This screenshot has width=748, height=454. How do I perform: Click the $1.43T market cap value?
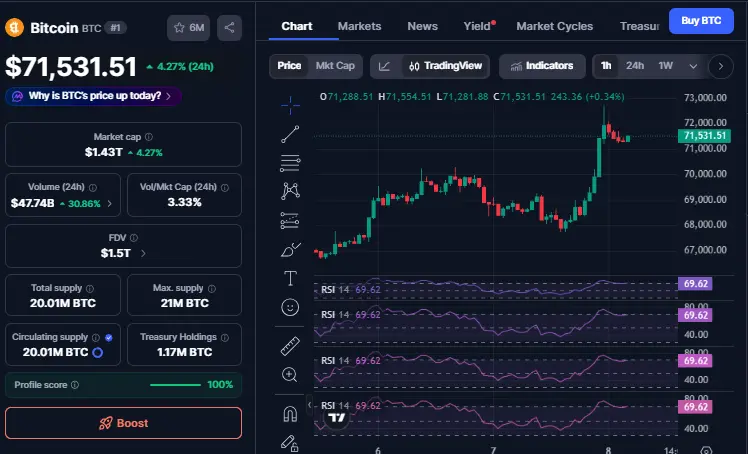pos(104,153)
